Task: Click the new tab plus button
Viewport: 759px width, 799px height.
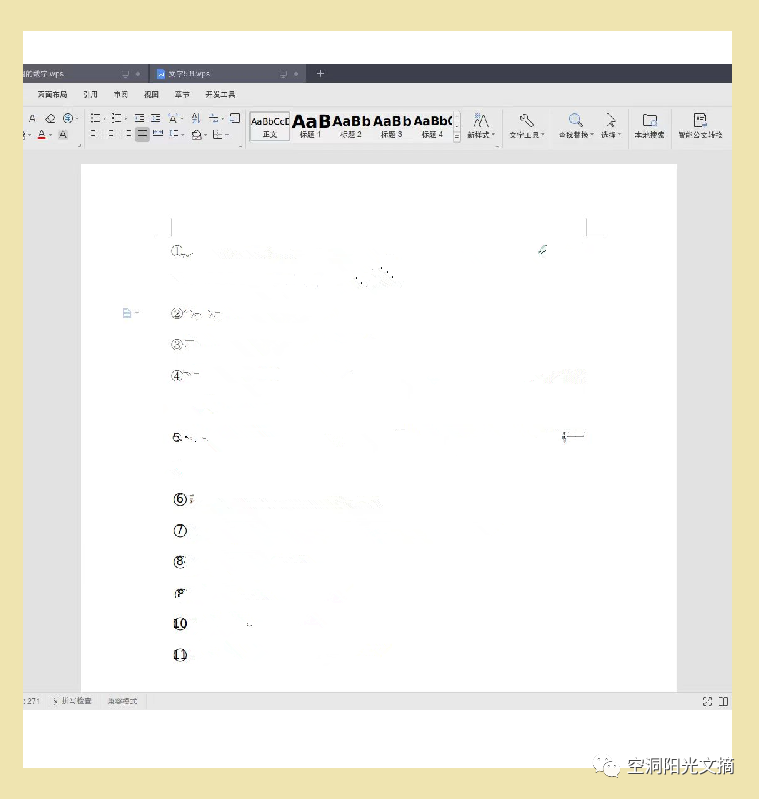Action: point(320,74)
